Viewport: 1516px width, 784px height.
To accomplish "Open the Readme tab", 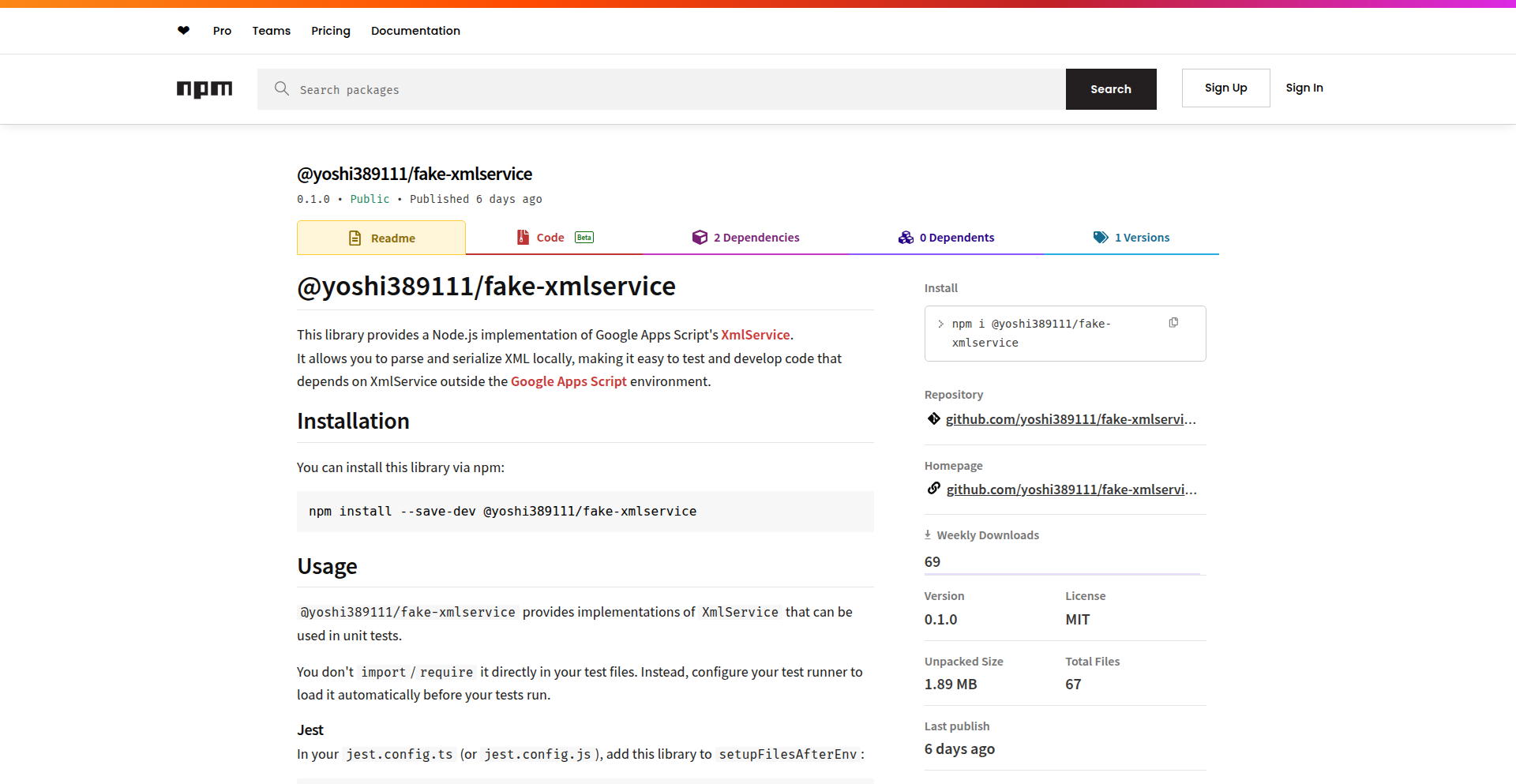I will tap(381, 238).
